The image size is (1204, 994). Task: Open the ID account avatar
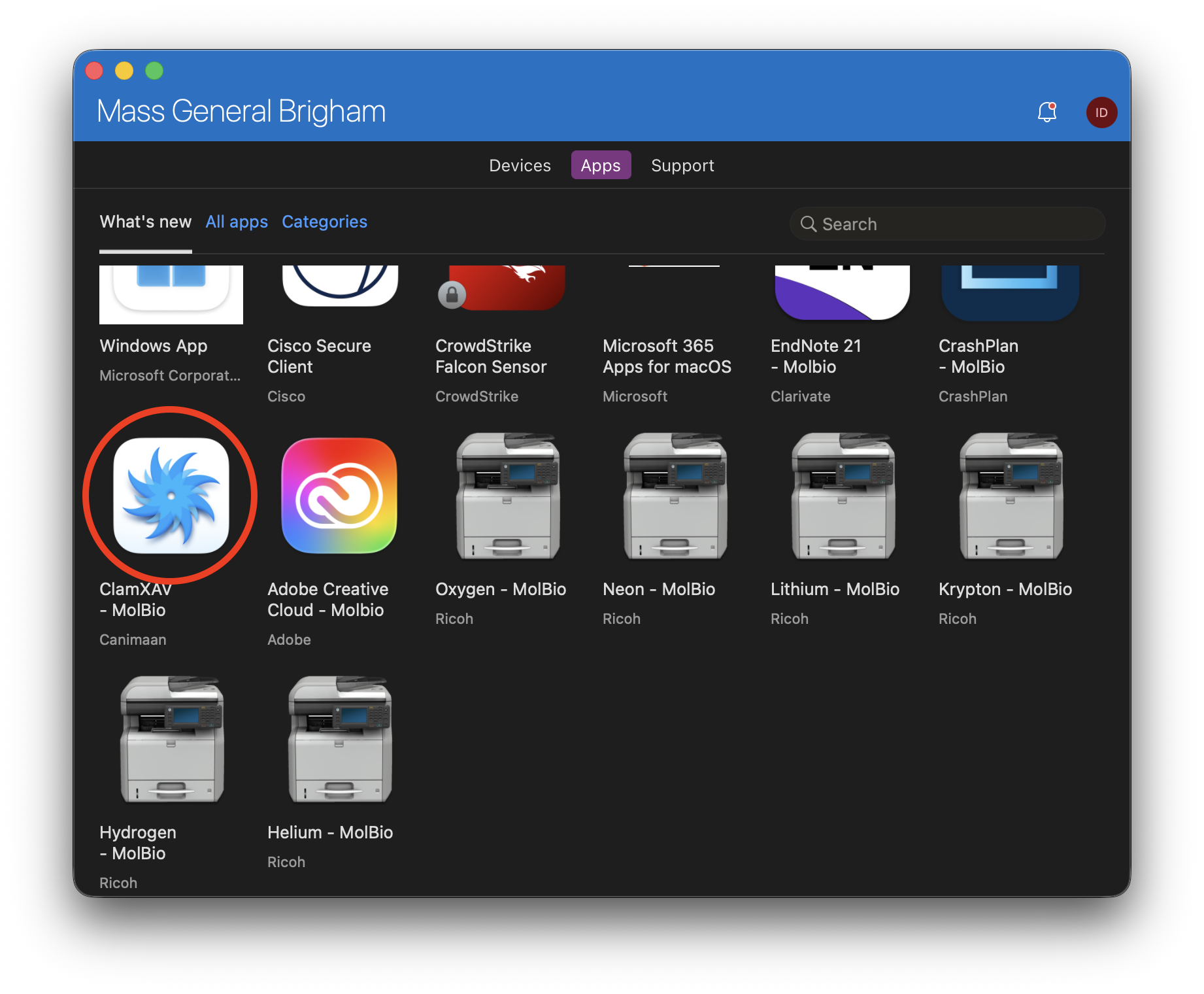click(x=1101, y=112)
